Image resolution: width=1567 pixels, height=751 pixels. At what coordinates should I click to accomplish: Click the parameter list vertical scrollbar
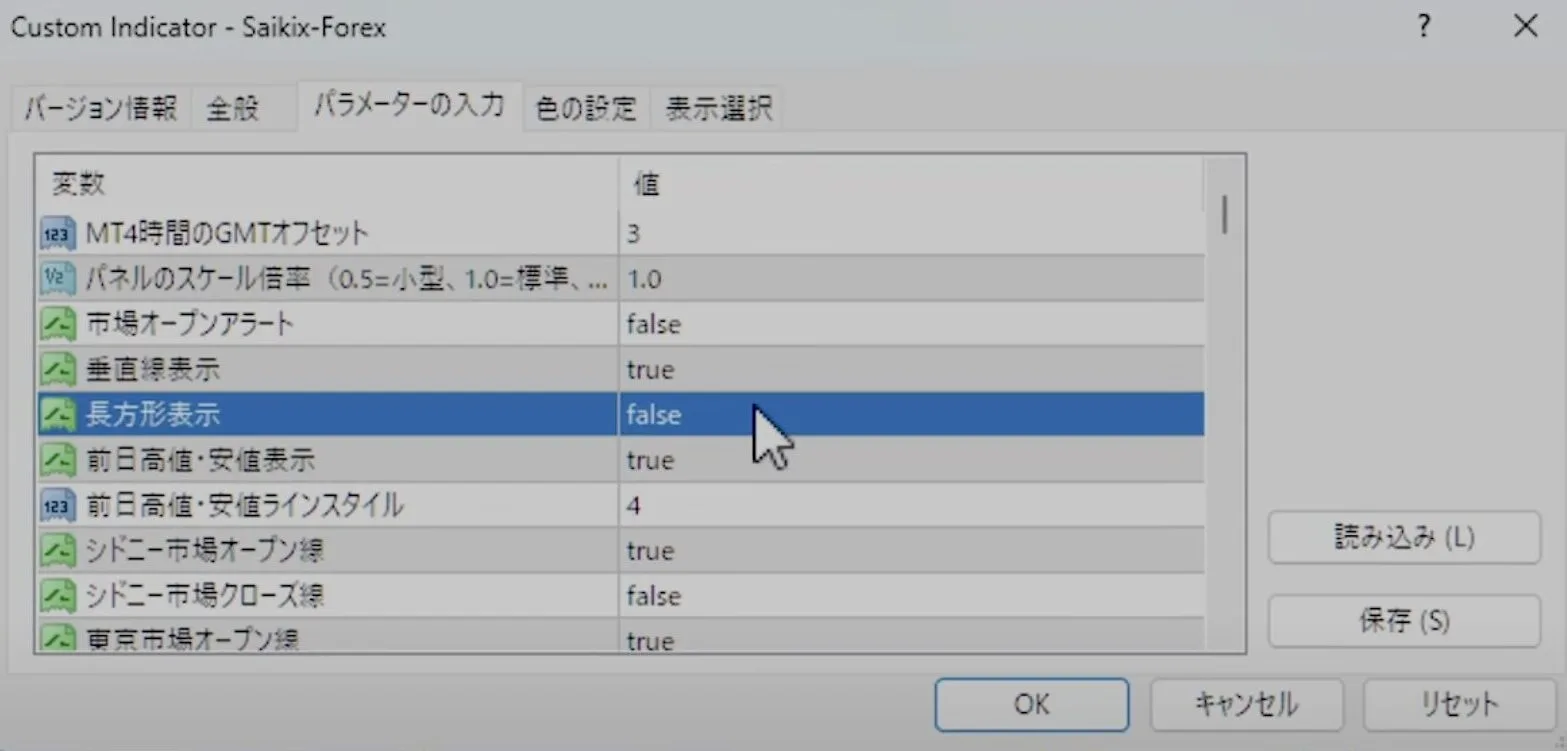click(x=1224, y=400)
